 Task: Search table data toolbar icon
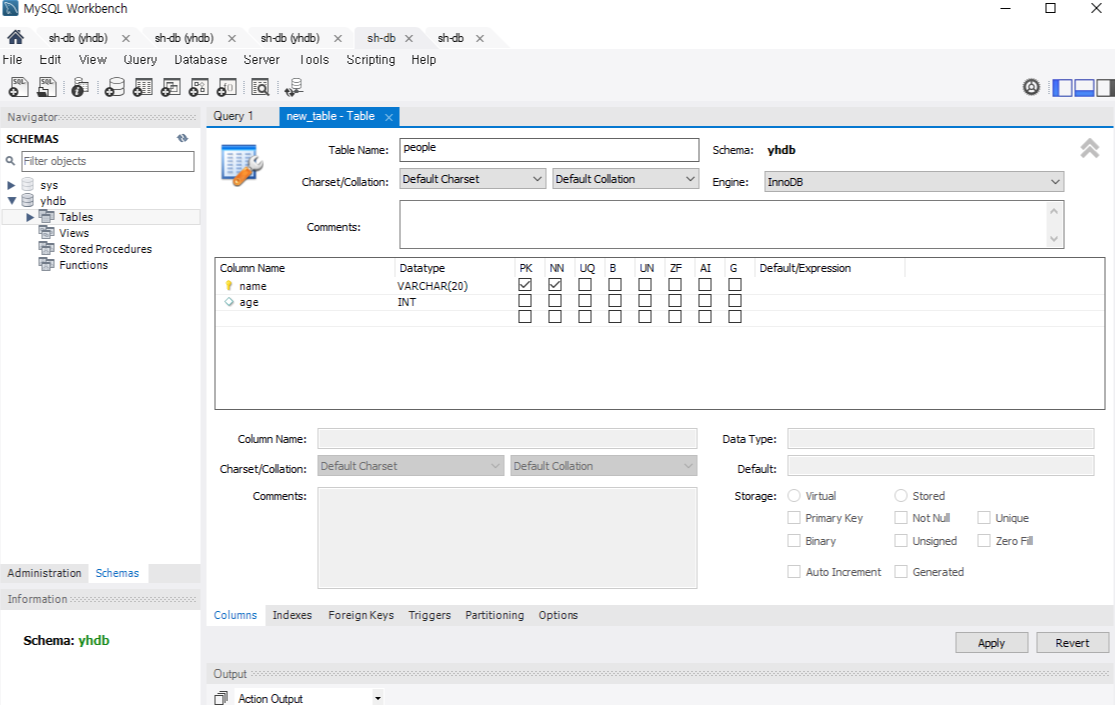pos(260,87)
